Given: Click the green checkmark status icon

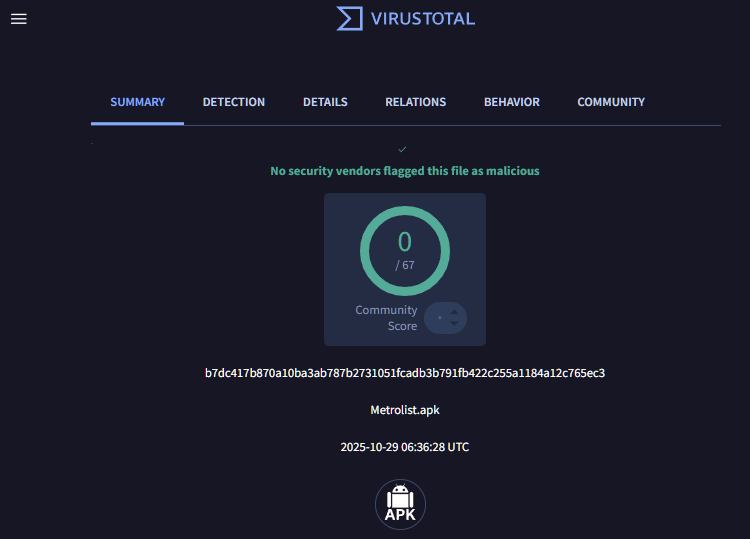Looking at the screenshot, I should [x=403, y=150].
